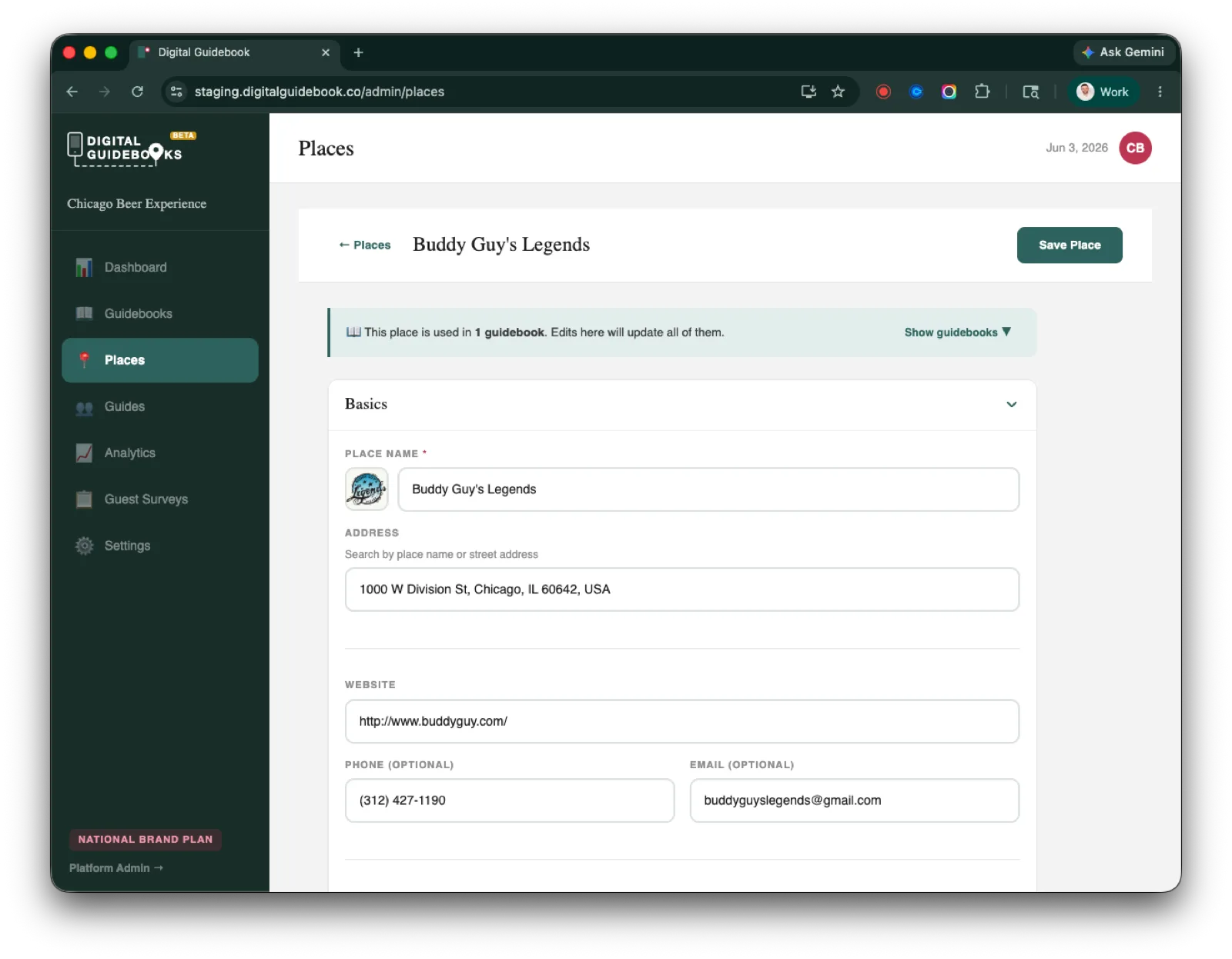Click the install app icon in address bar
Viewport: 1232px width, 959px height.
point(808,92)
